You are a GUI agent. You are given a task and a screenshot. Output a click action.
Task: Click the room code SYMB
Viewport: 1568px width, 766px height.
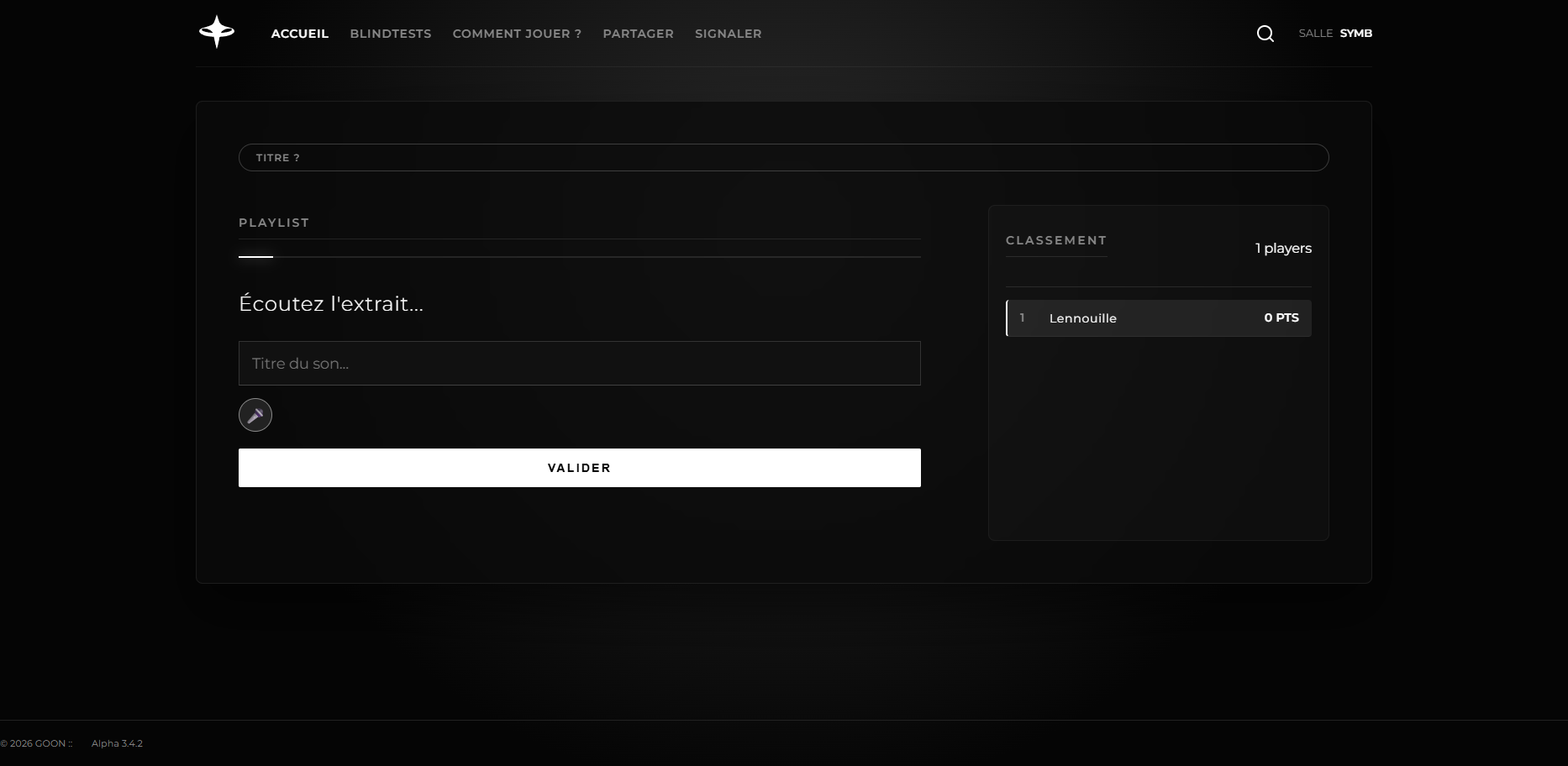coord(1355,34)
